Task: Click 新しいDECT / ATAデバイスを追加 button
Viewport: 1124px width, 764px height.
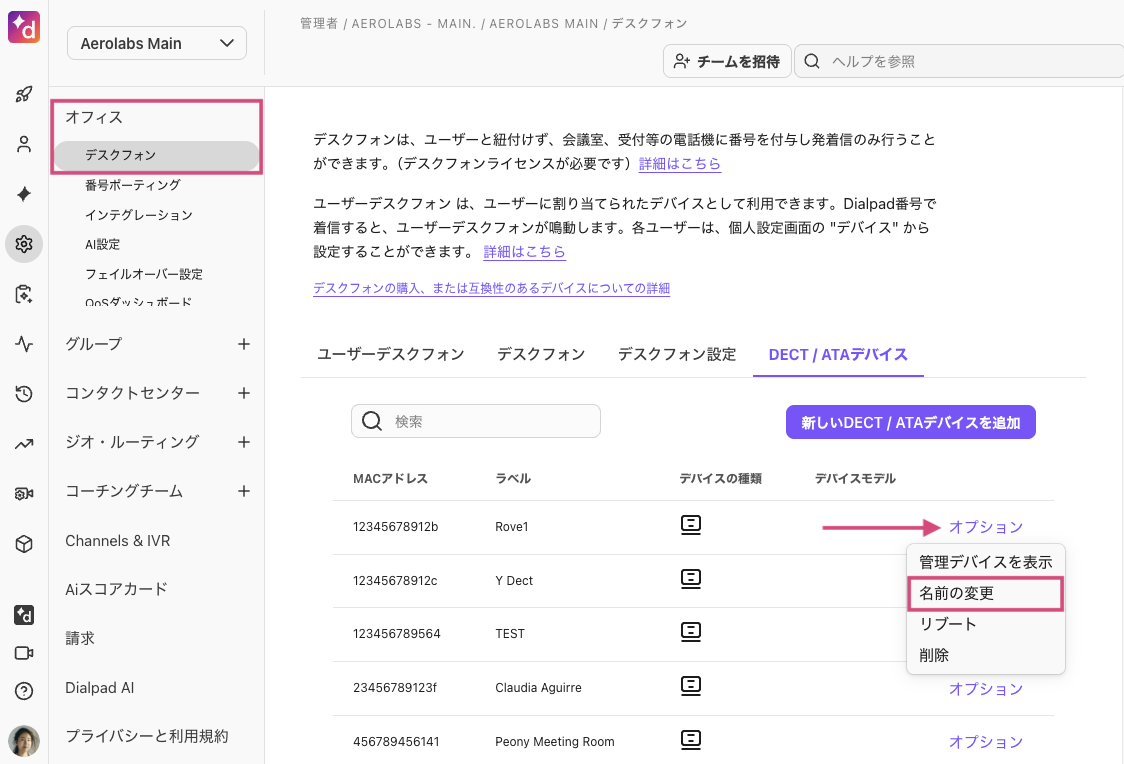Action: pyautogui.click(x=910, y=422)
